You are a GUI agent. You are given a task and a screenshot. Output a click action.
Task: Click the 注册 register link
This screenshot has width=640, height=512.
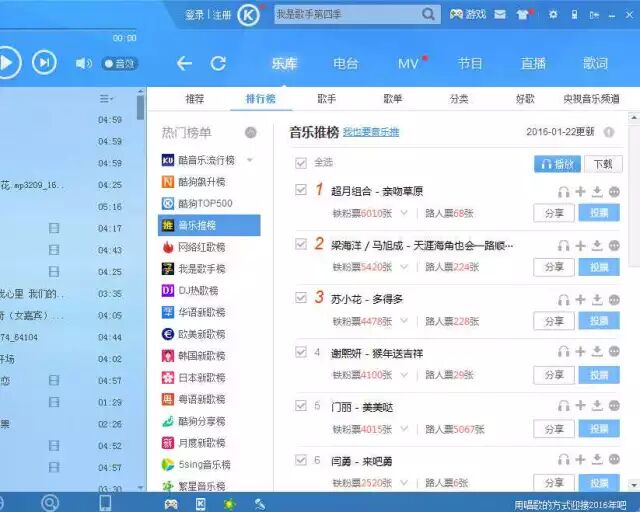(x=222, y=16)
